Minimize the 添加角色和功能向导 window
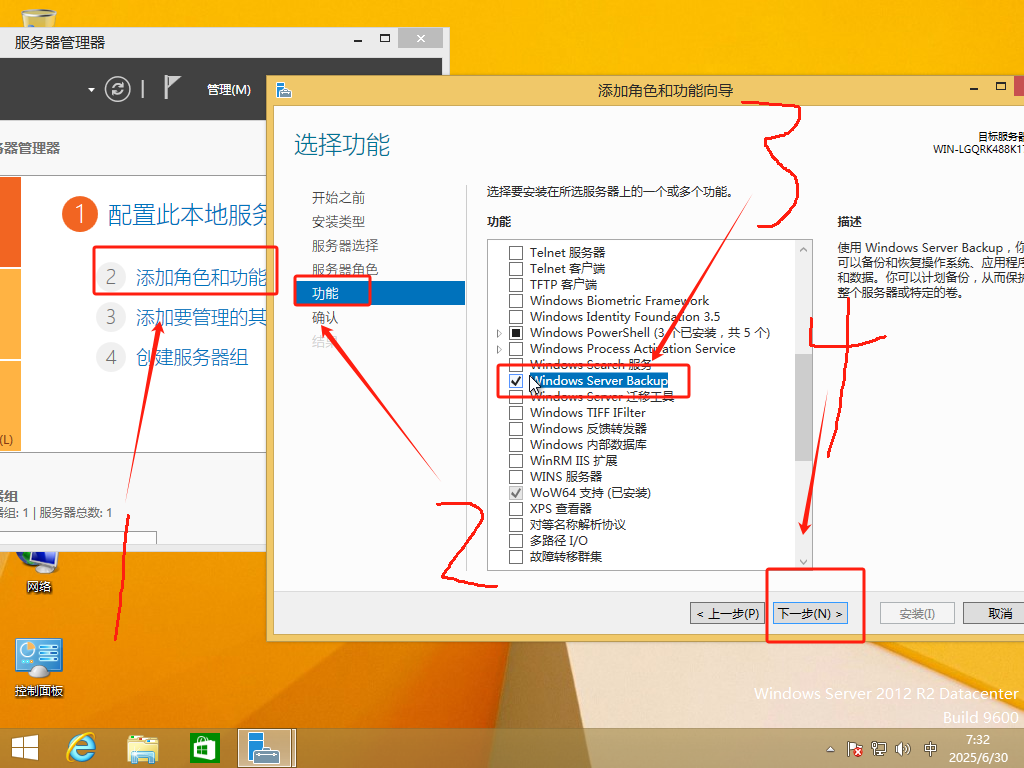 pos(974,88)
